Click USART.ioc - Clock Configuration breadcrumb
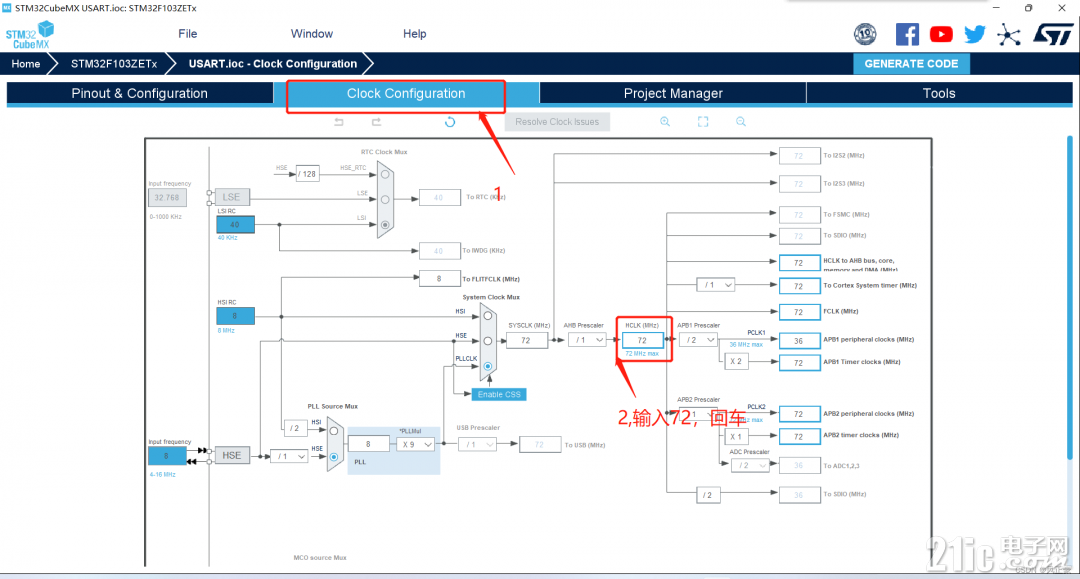Image resolution: width=1080 pixels, height=579 pixels. click(273, 64)
